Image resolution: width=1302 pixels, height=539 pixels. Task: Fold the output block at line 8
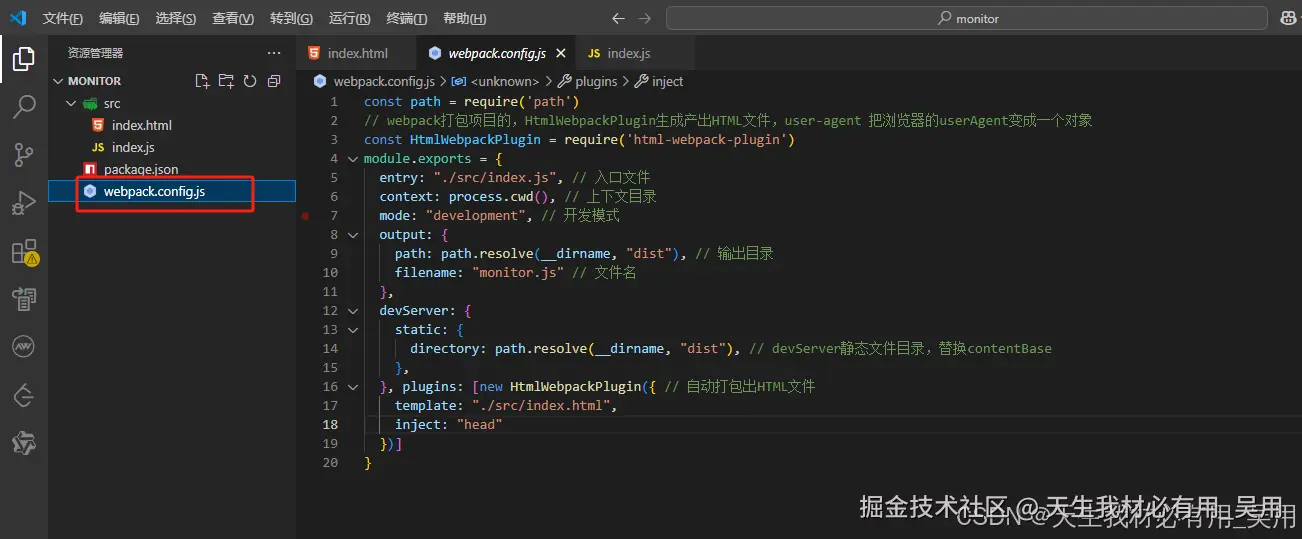[352, 235]
